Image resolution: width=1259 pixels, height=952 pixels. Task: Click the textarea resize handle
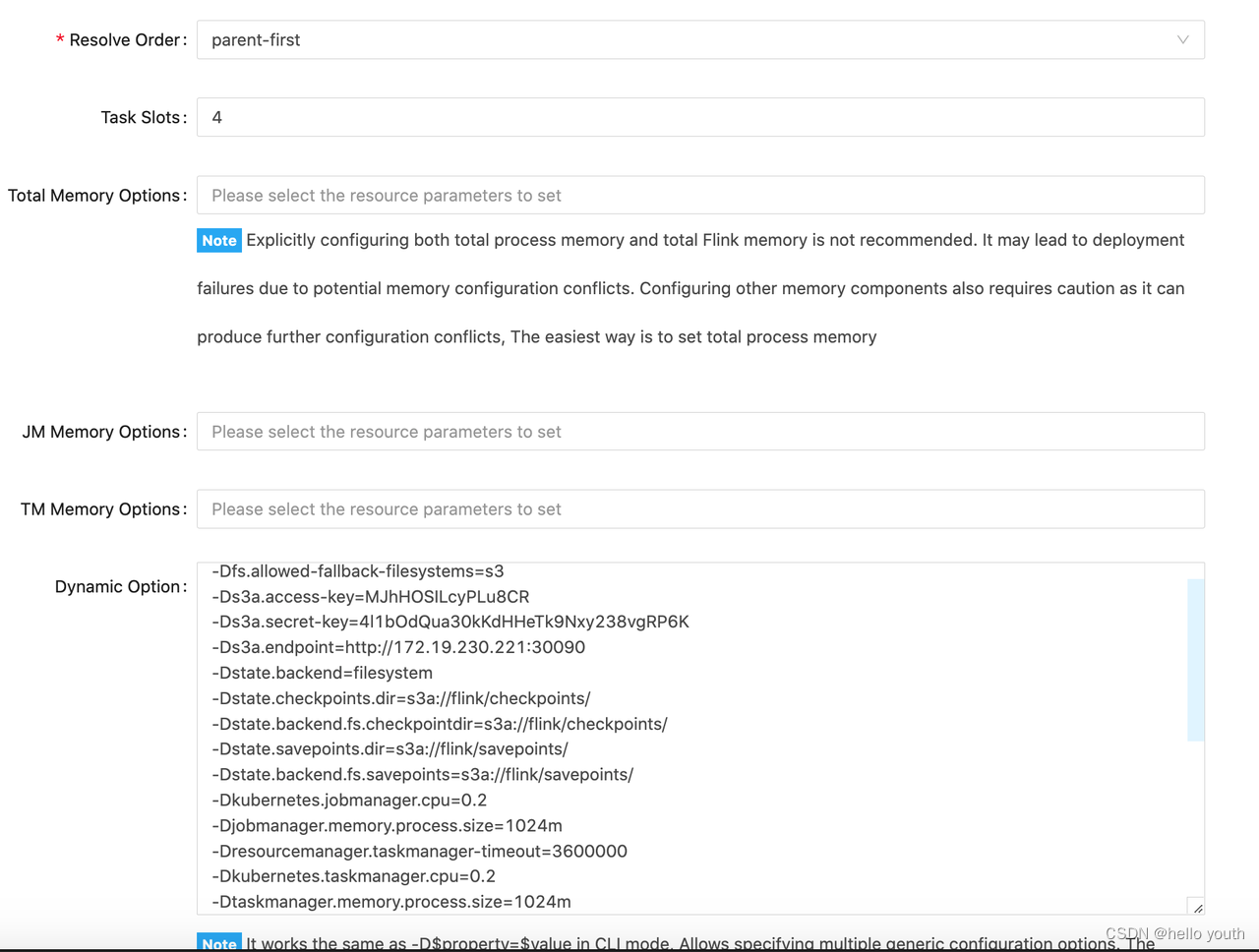coord(1196,906)
